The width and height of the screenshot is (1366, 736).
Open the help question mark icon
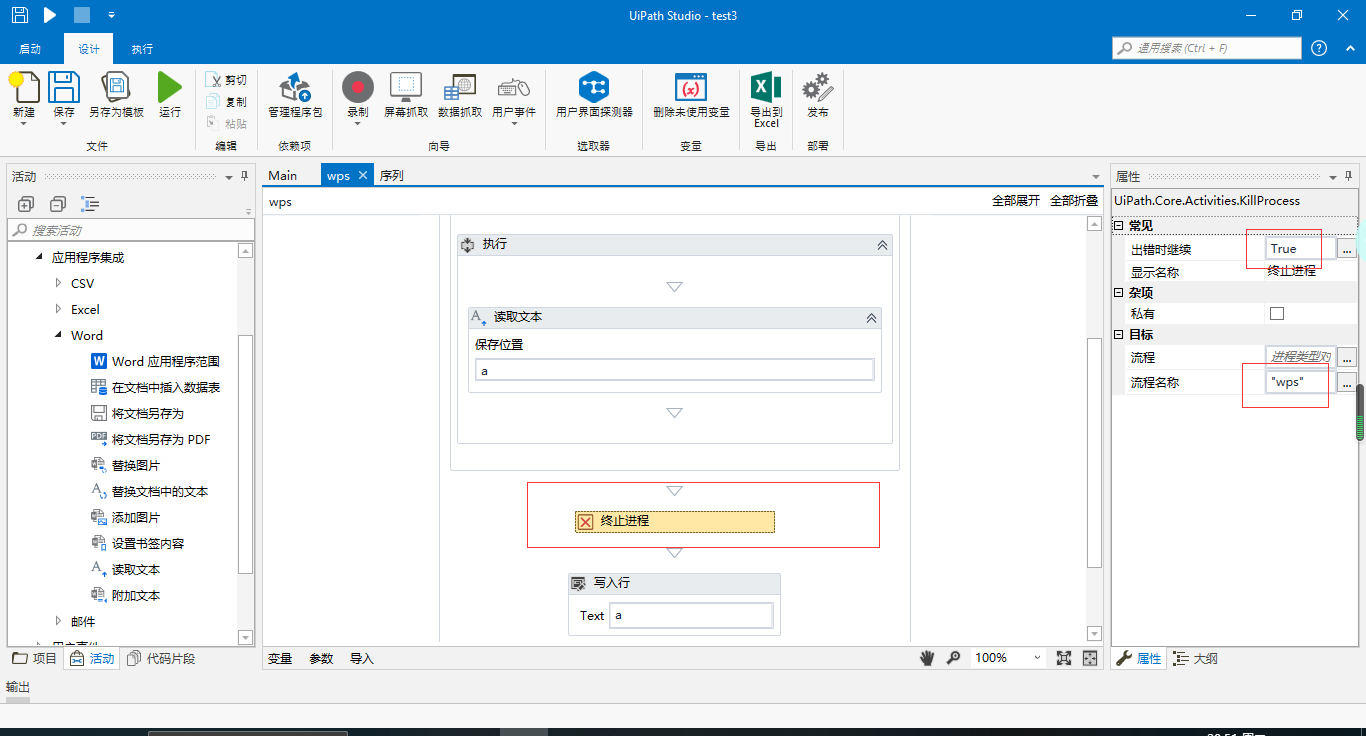pyautogui.click(x=1319, y=48)
